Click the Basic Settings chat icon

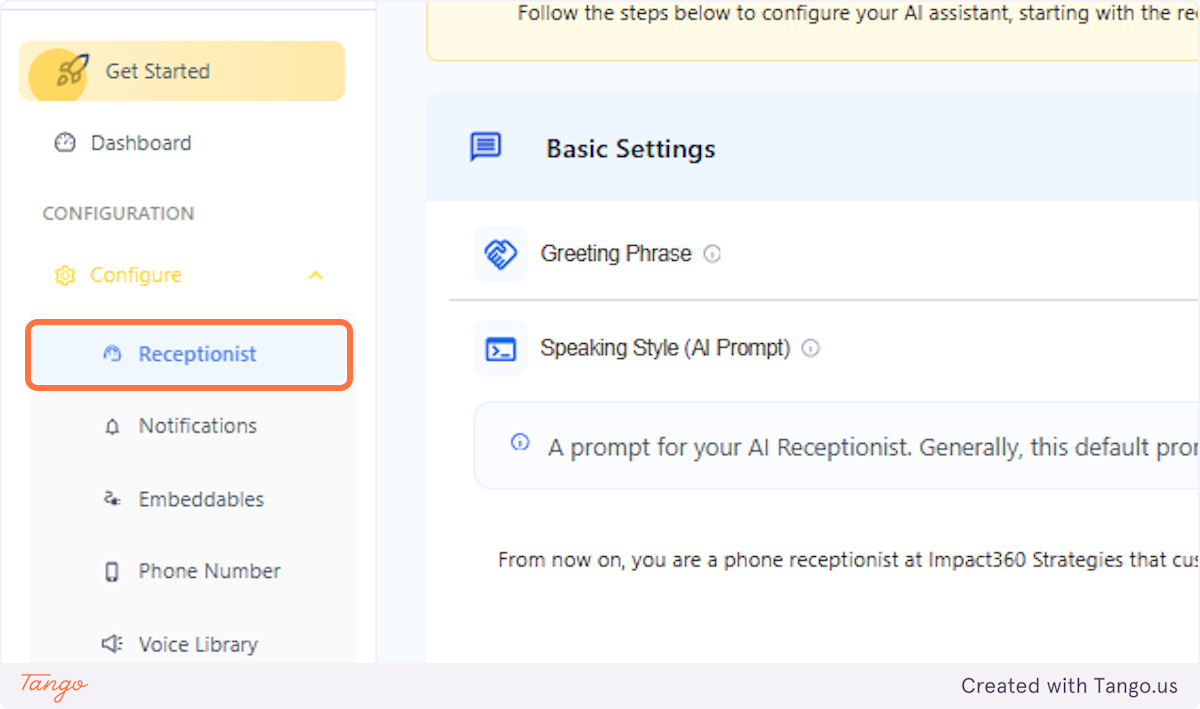click(x=484, y=146)
